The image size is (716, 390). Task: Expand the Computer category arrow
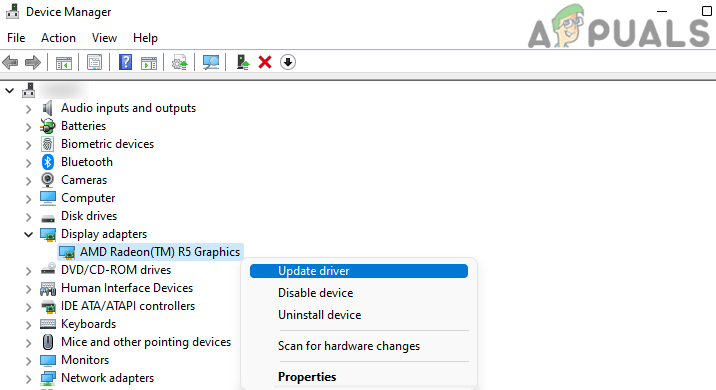(28, 199)
